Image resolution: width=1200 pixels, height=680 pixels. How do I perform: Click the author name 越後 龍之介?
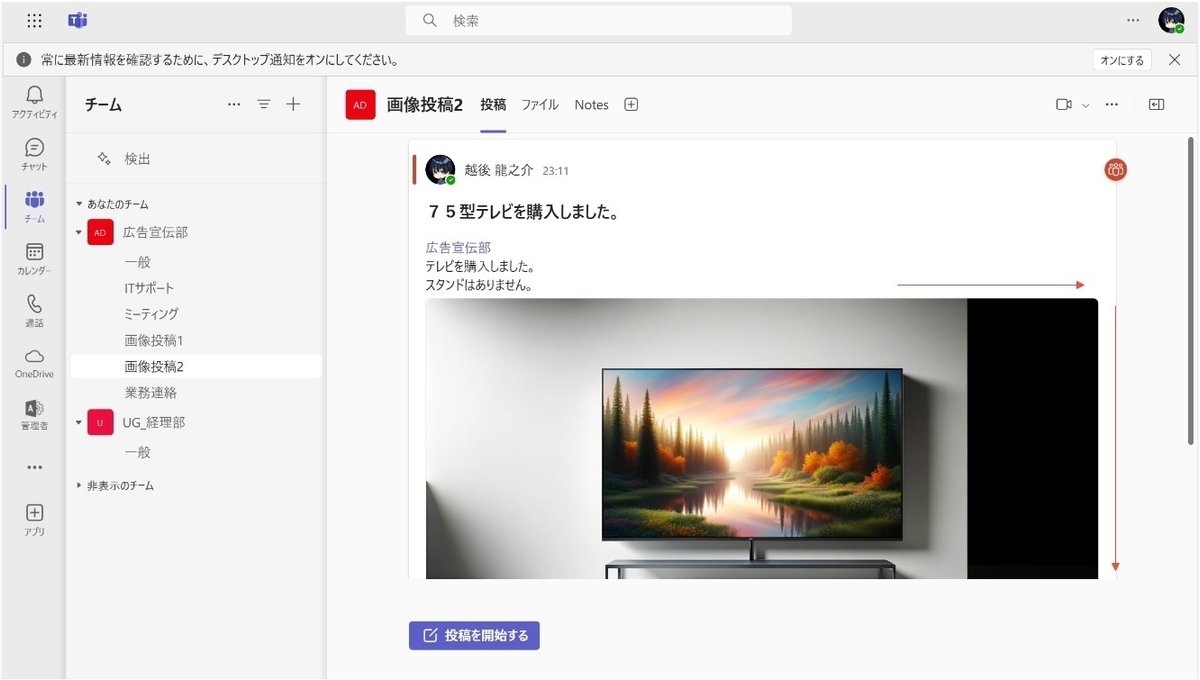(499, 171)
